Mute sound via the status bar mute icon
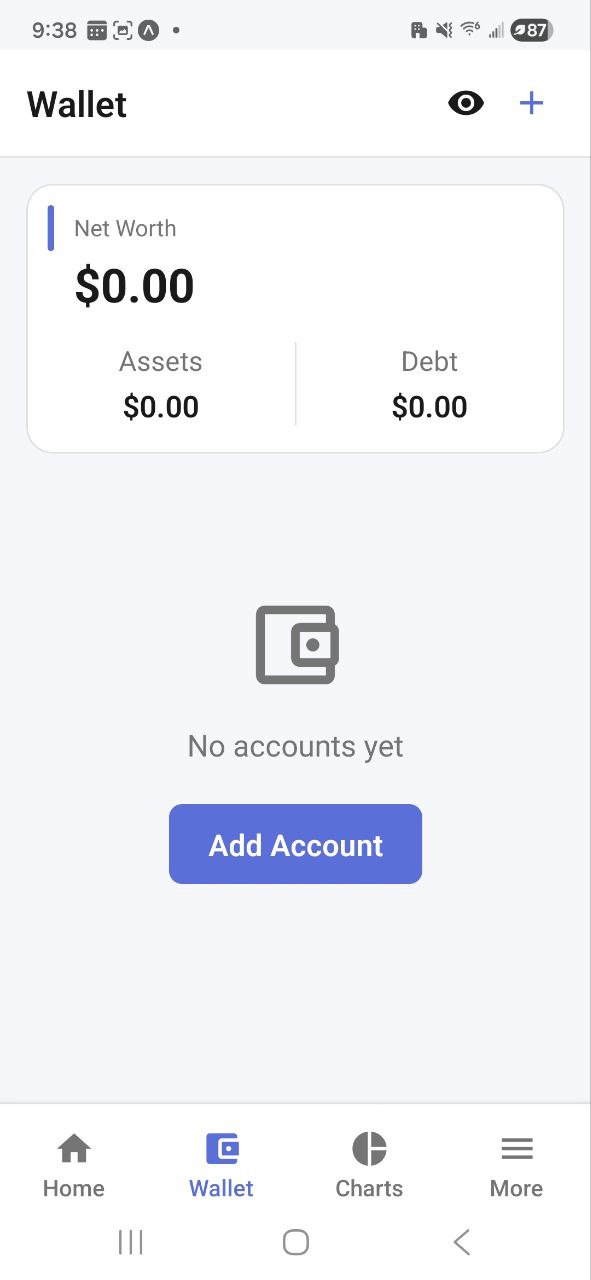This screenshot has height=1280, width=591. tap(444, 29)
